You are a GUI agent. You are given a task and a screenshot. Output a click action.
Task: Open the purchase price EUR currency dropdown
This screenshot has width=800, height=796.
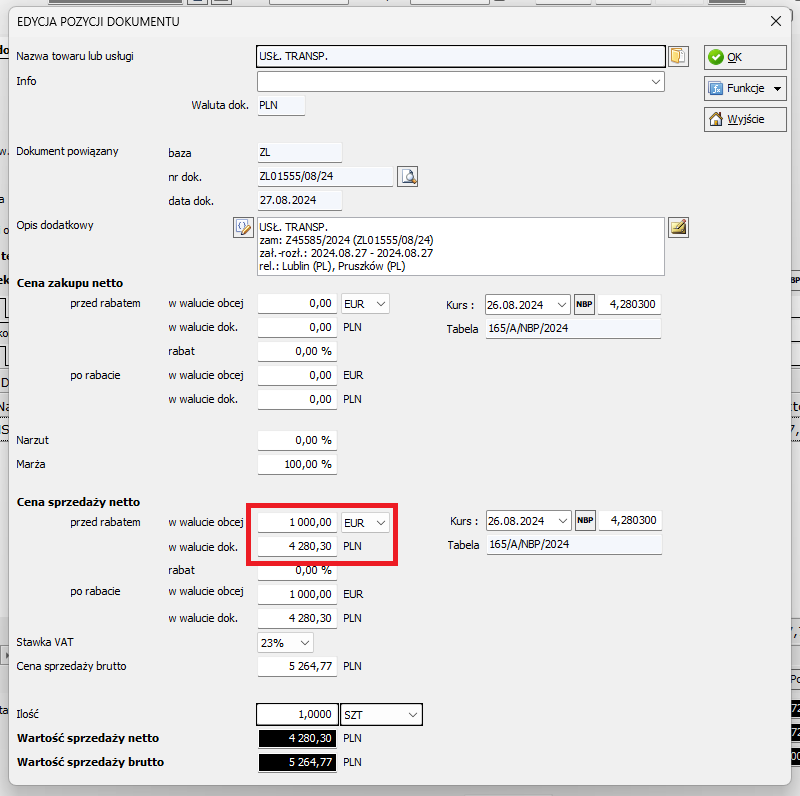(365, 303)
